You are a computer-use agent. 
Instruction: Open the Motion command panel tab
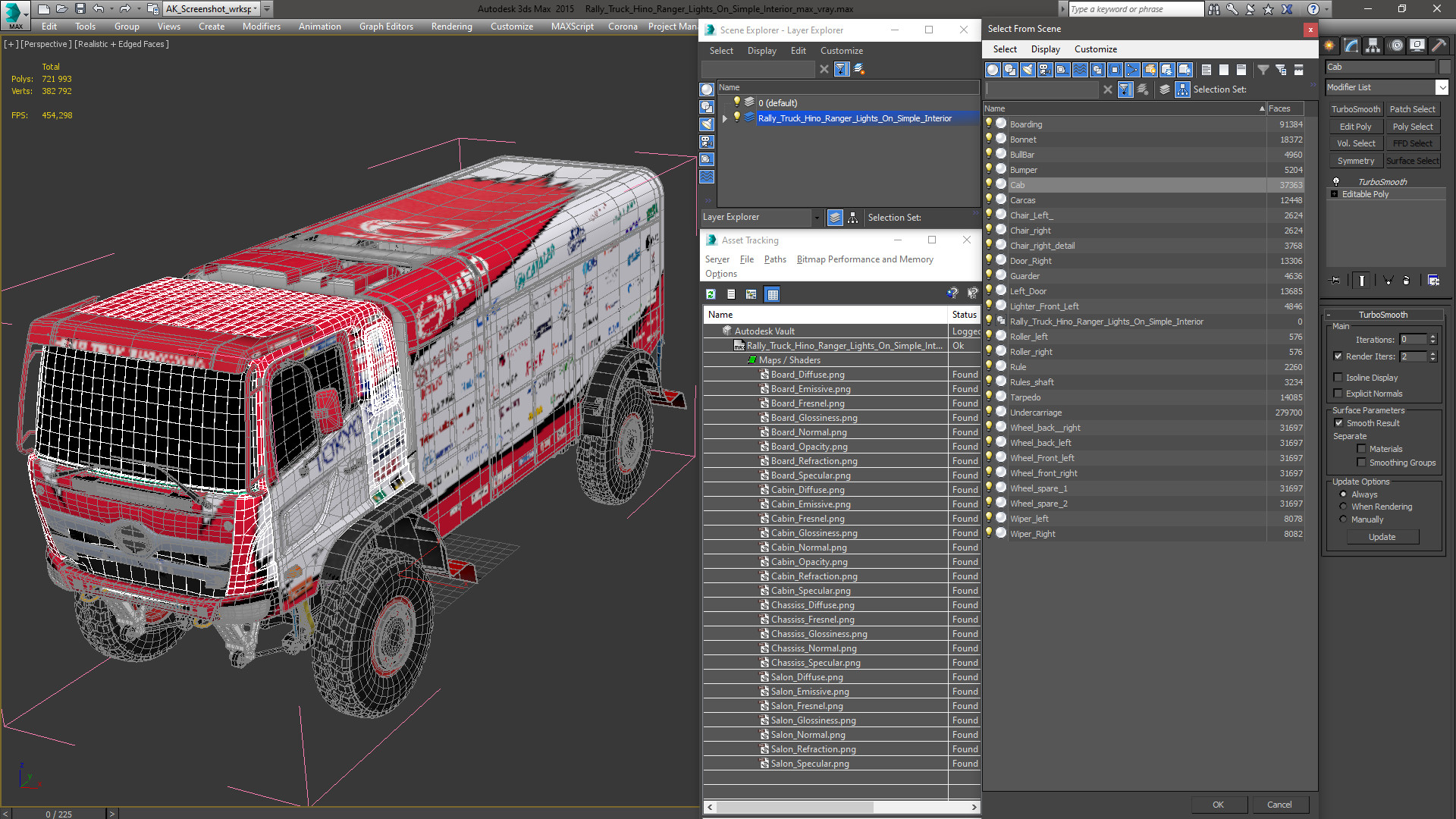1395,45
